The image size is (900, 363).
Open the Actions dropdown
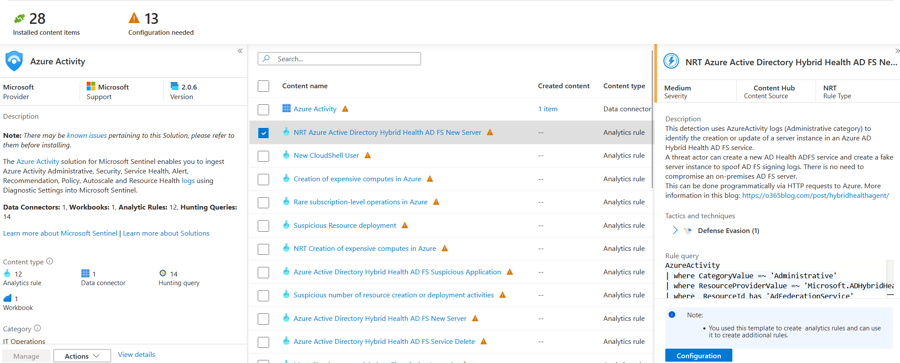pos(82,356)
